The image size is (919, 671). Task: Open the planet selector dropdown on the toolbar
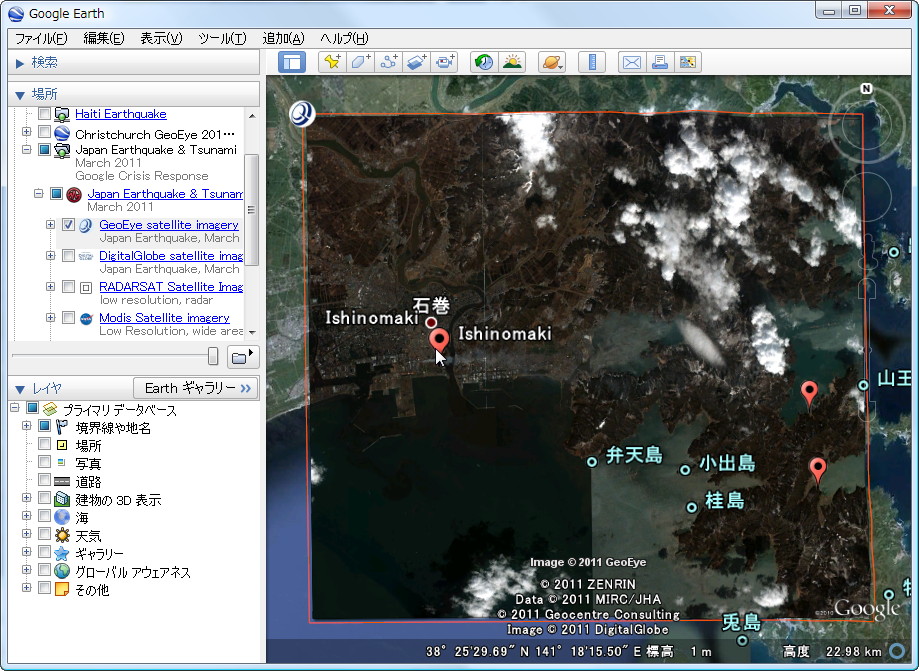click(x=550, y=62)
